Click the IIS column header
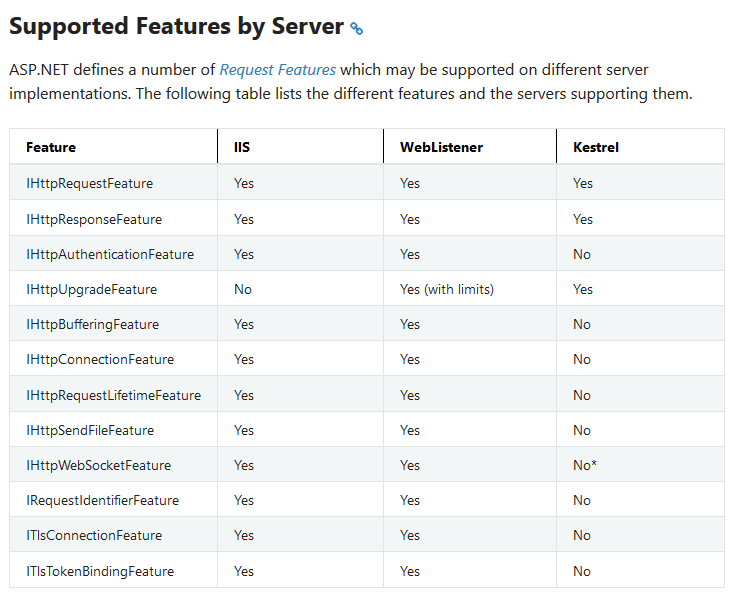 click(x=242, y=147)
